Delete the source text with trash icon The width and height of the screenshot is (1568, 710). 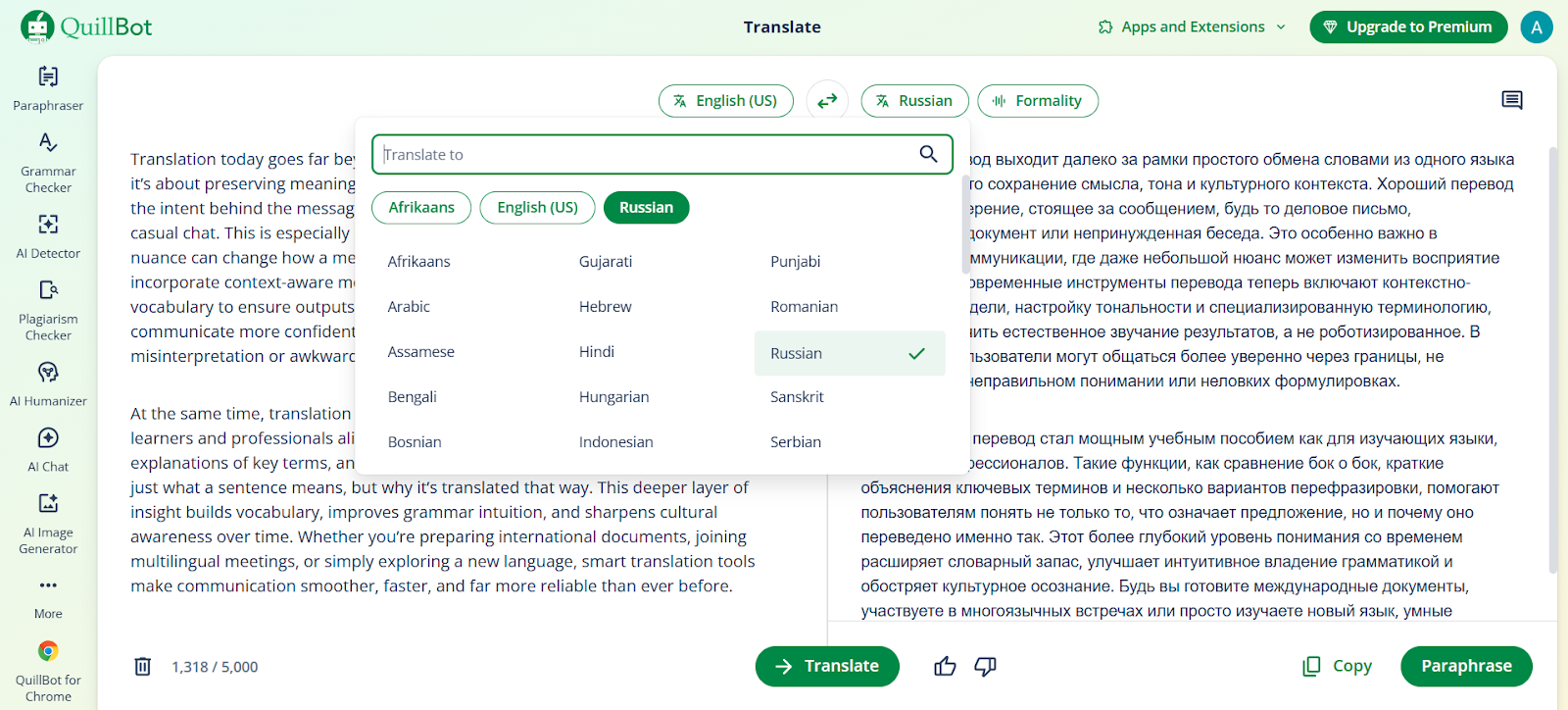tap(142, 666)
